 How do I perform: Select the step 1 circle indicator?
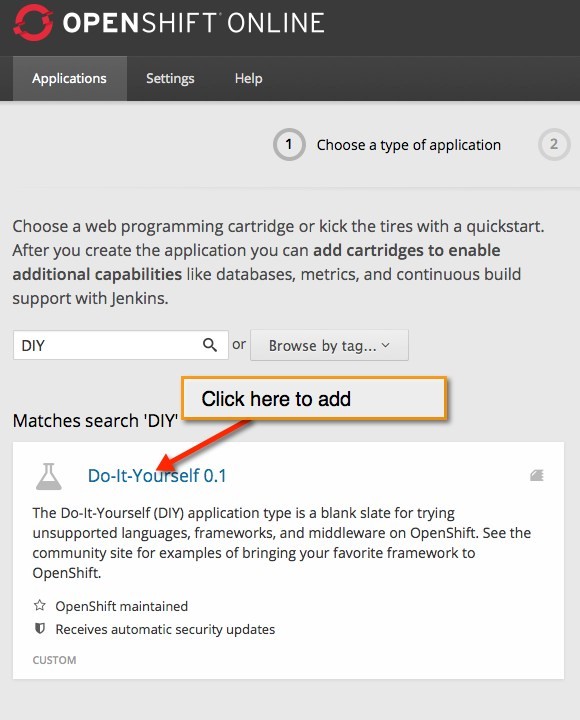289,145
